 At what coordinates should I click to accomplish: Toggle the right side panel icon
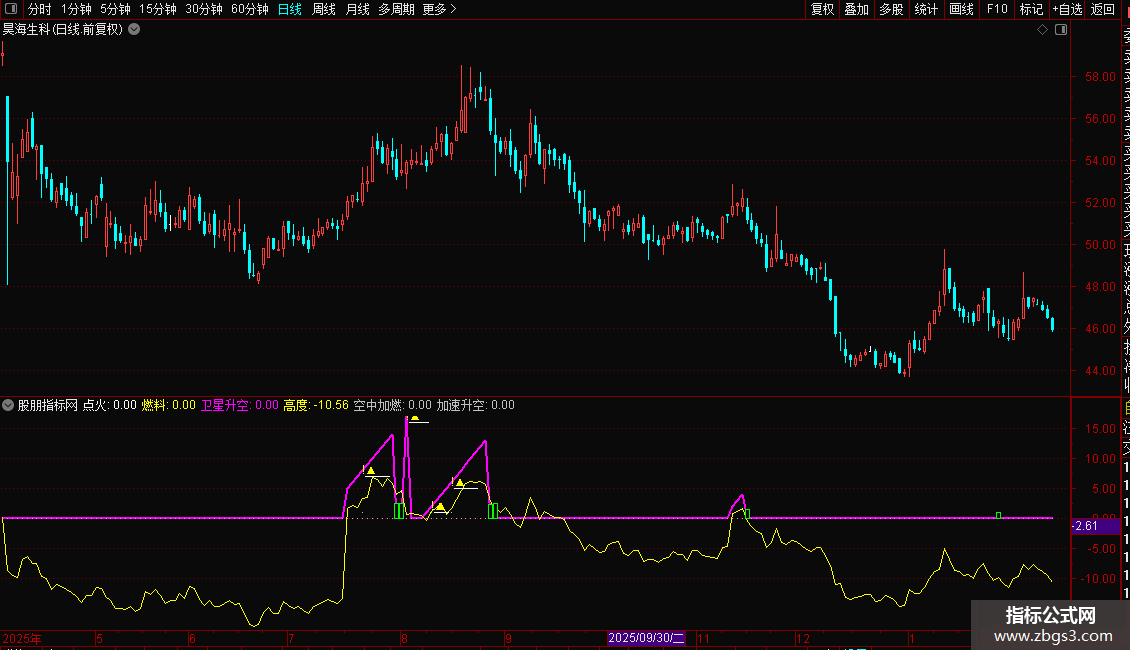click(1061, 30)
